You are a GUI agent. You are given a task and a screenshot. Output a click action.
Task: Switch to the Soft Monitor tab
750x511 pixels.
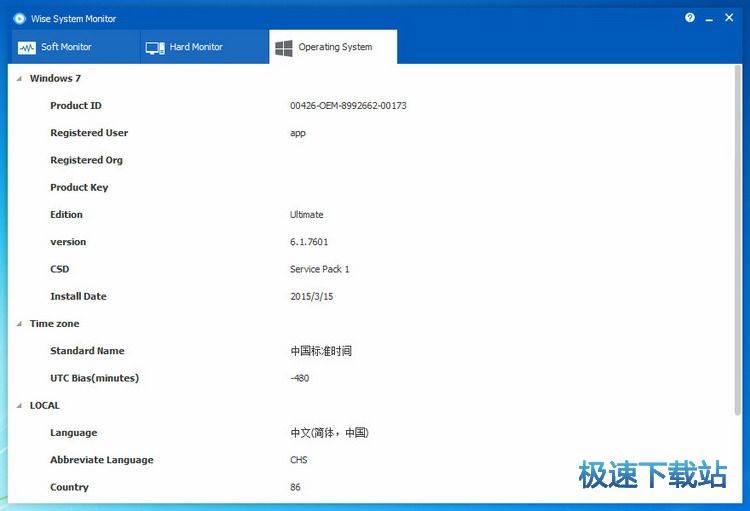[66, 47]
